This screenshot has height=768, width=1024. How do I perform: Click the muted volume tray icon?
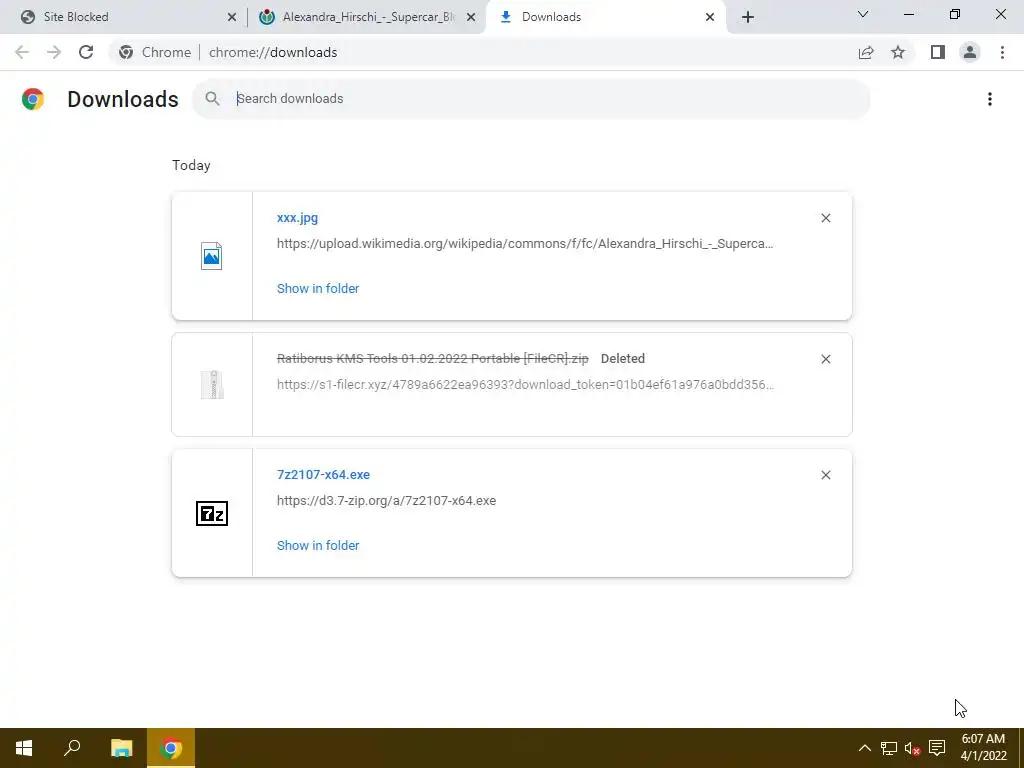click(912, 748)
